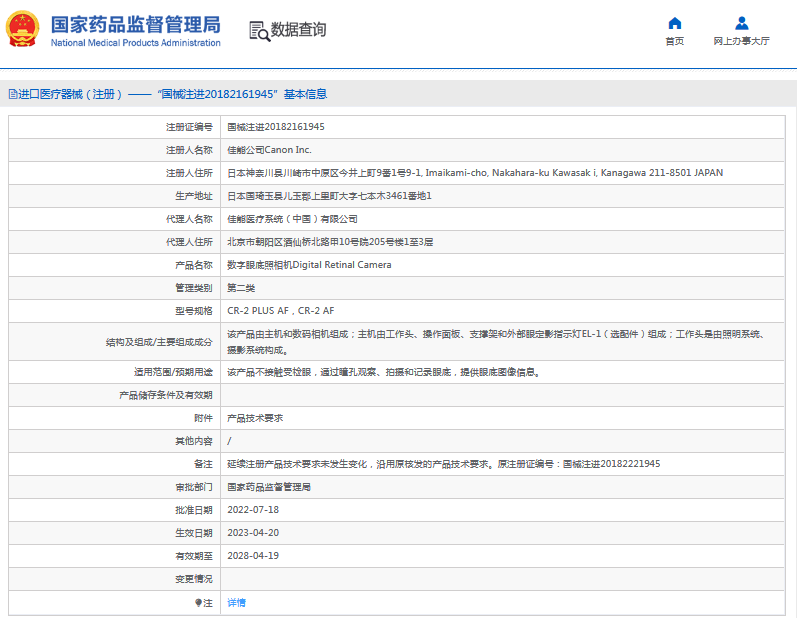Click the 数据查询 heading text
This screenshot has width=797, height=618.
pyautogui.click(x=298, y=29)
